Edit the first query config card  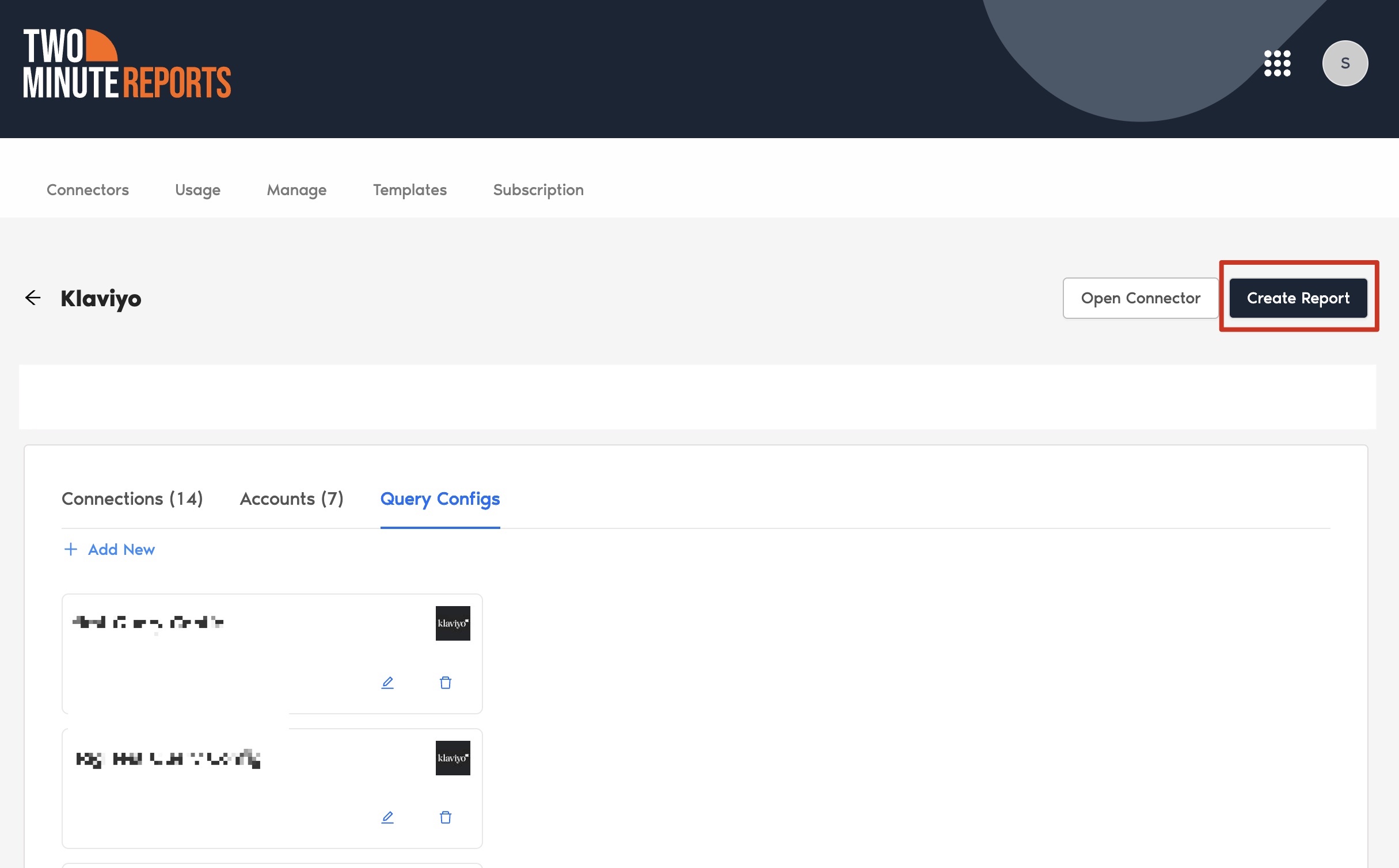pyautogui.click(x=387, y=683)
